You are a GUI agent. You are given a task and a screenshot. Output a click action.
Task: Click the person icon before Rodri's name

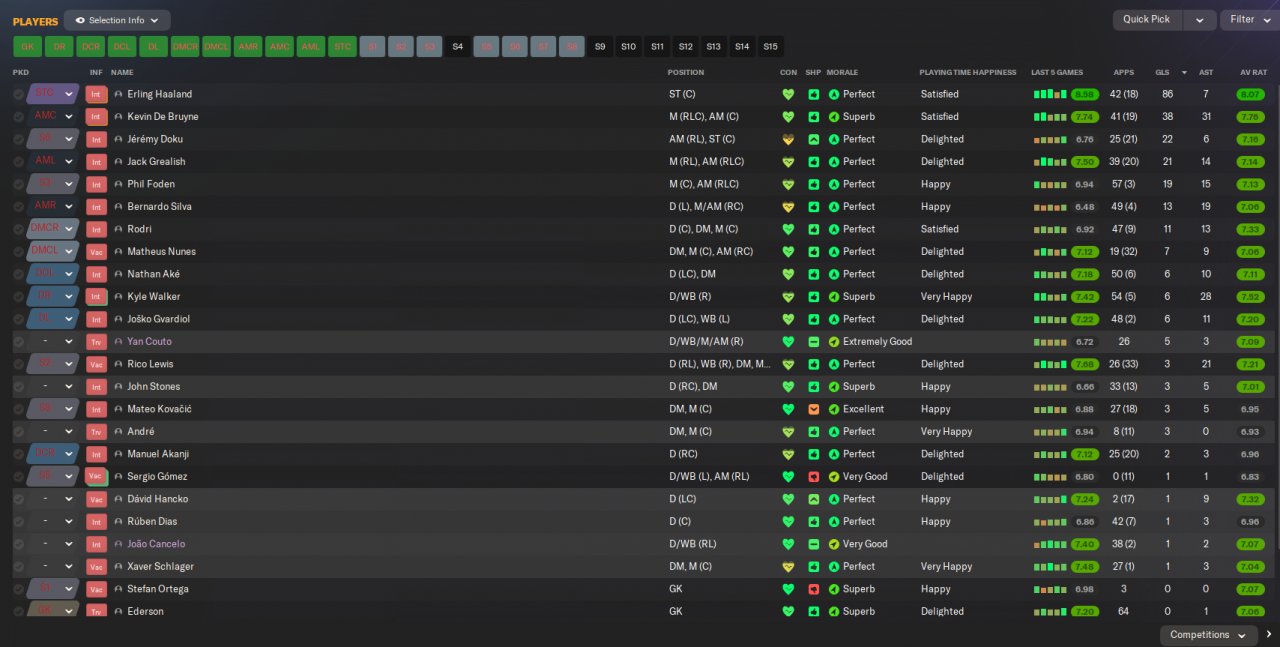pos(119,229)
